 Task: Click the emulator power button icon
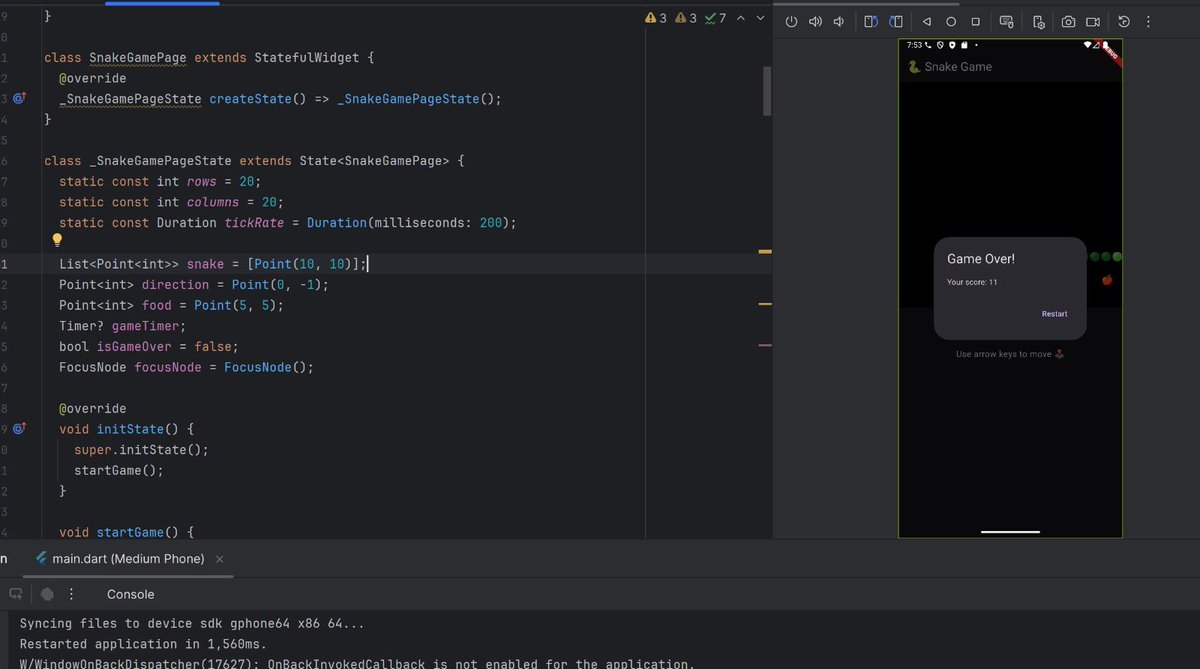[x=791, y=22]
